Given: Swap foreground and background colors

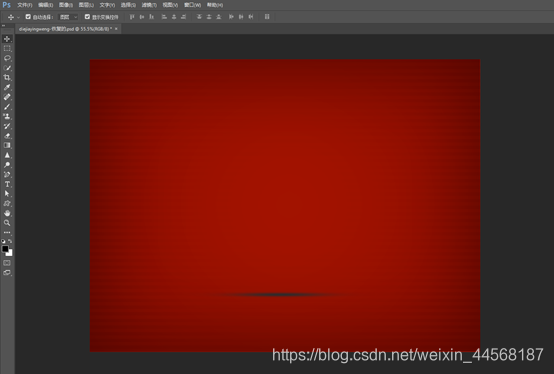Looking at the screenshot, I should [10, 241].
